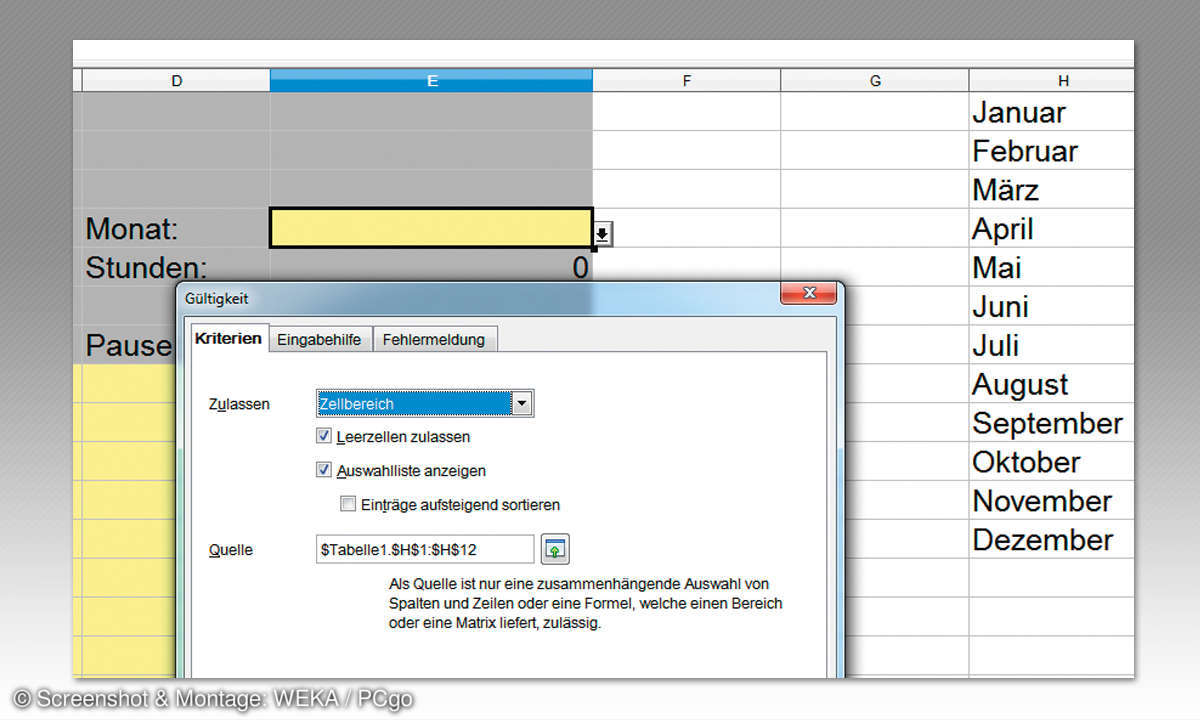Select the cell containing März
The width and height of the screenshot is (1200, 720).
1051,190
